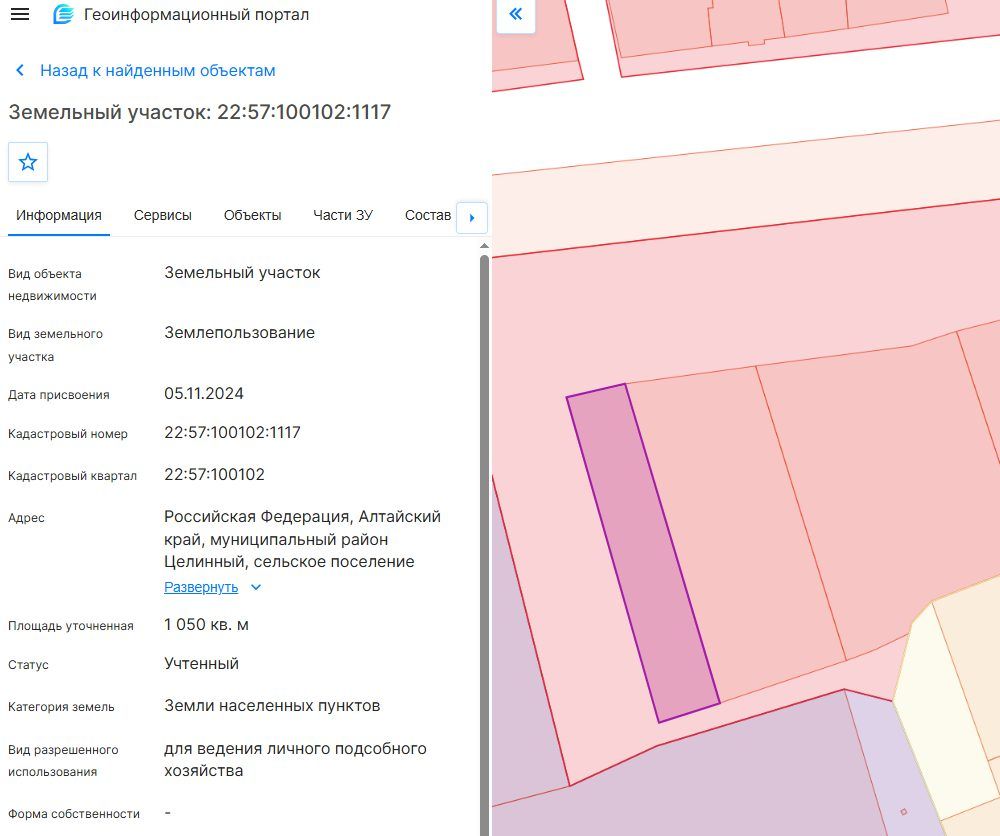Click chevron next to Развернуть
The height and width of the screenshot is (836, 1000).
point(256,587)
